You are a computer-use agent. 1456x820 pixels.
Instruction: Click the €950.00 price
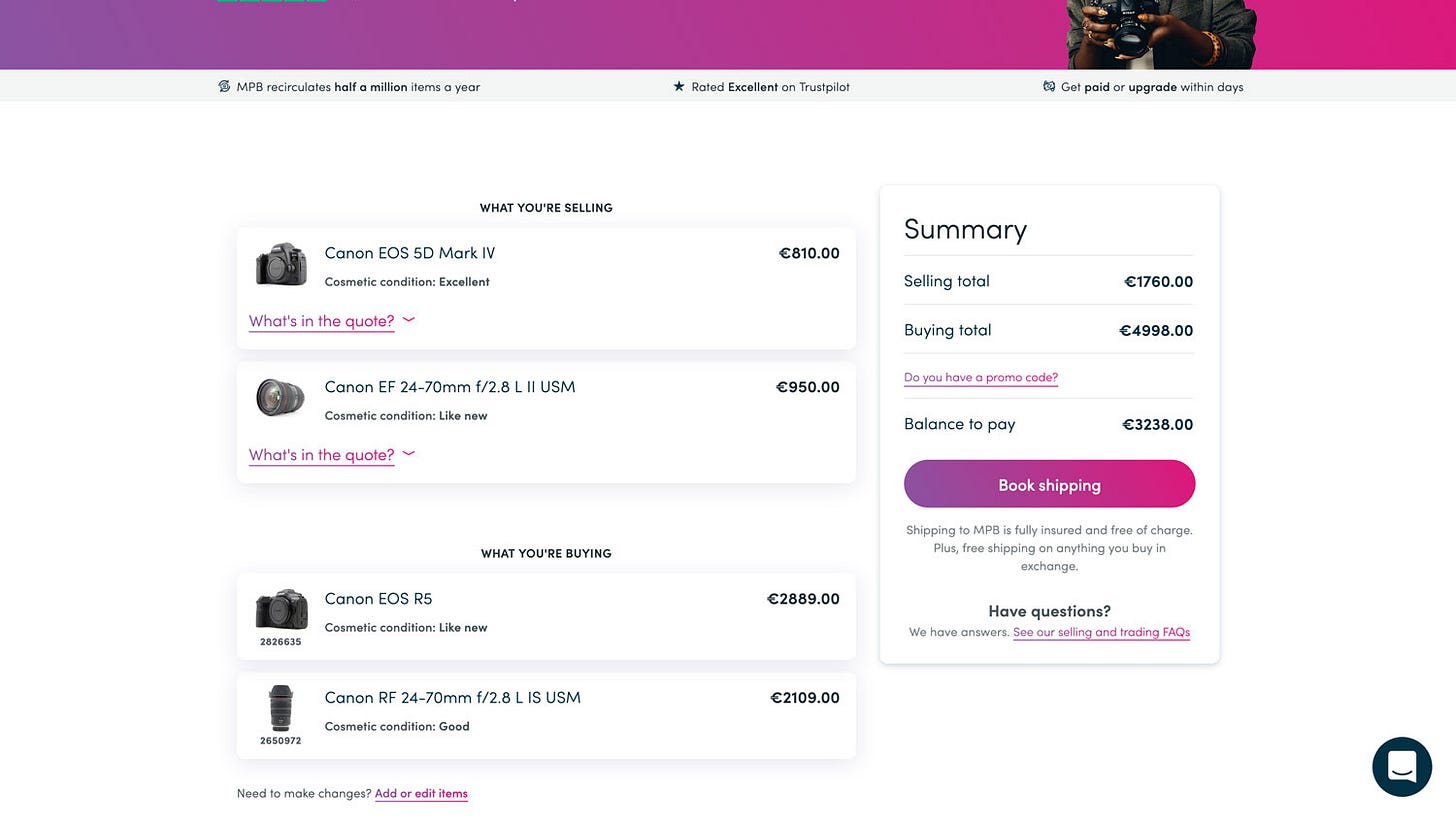808,387
